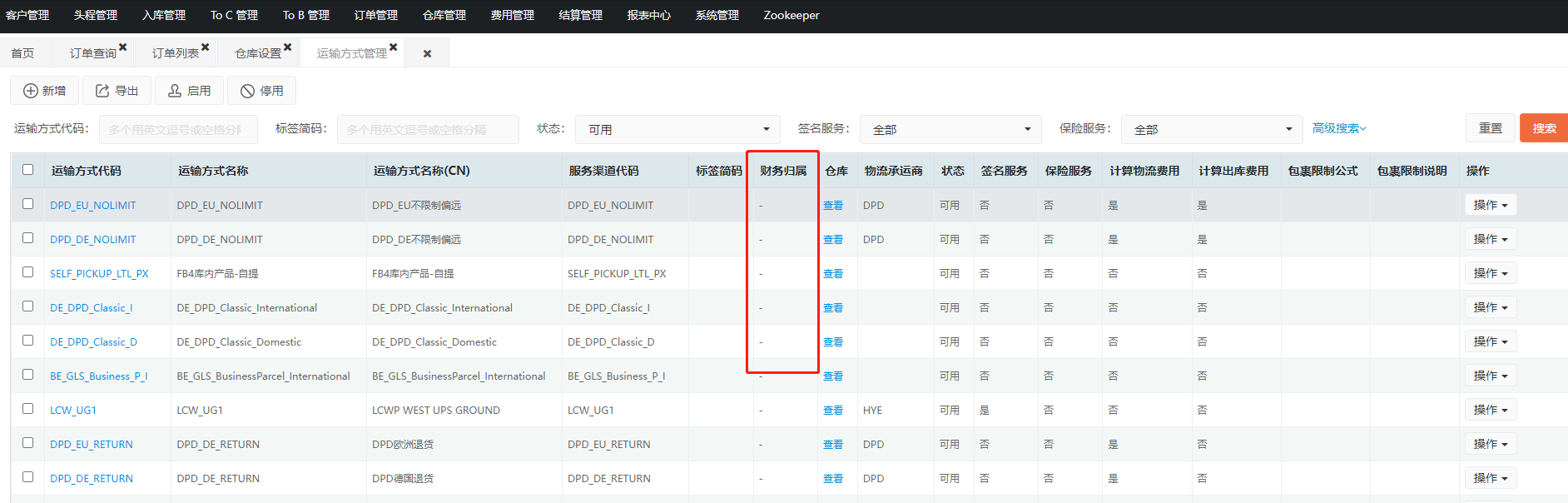Open the 客户管理 menu
This screenshot has height=503, width=1568.
tap(27, 15)
